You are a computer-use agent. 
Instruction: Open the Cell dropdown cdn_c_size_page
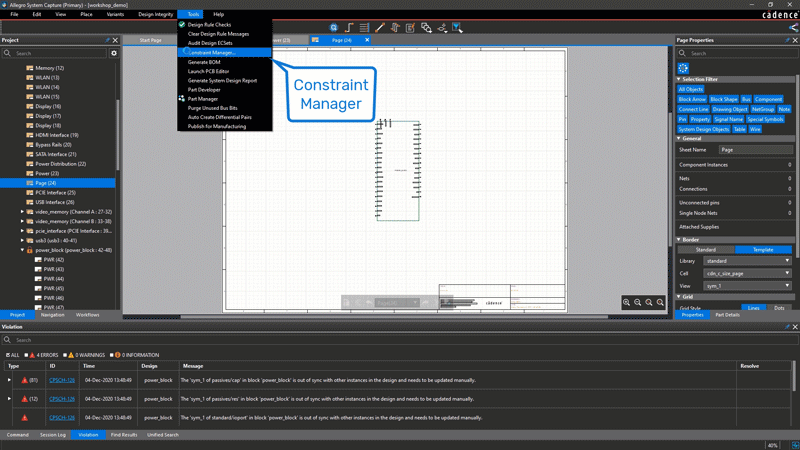(747, 273)
